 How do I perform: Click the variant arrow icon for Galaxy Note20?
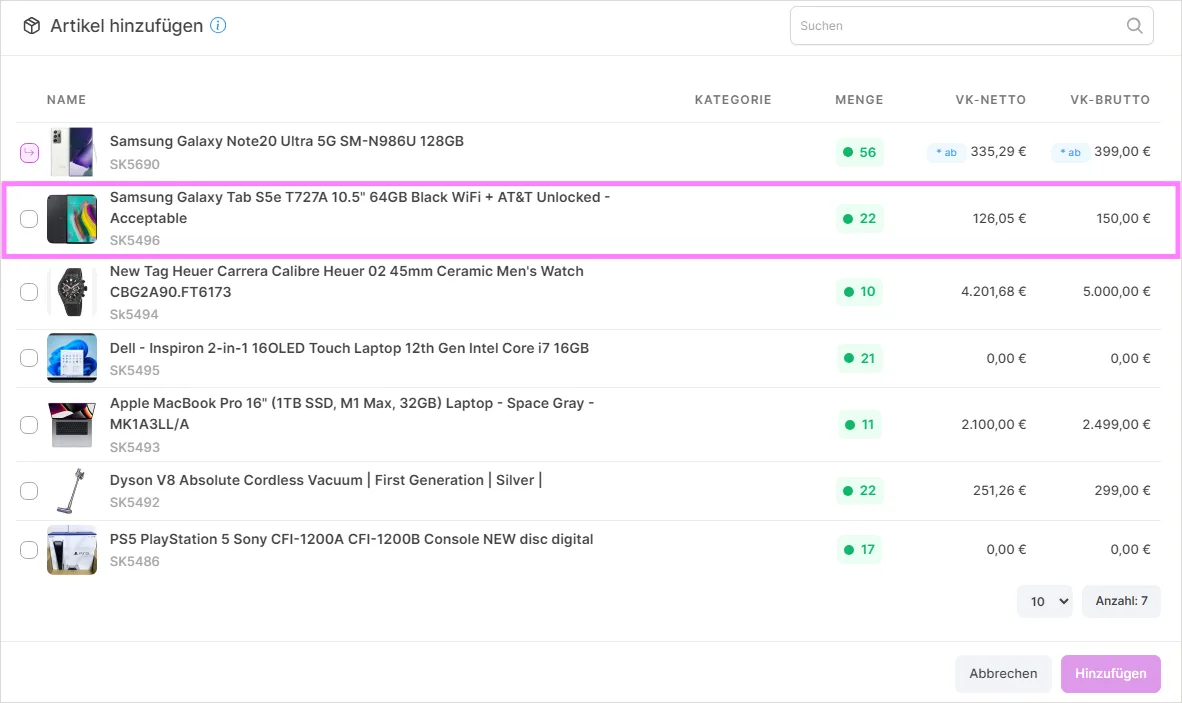tap(29, 153)
